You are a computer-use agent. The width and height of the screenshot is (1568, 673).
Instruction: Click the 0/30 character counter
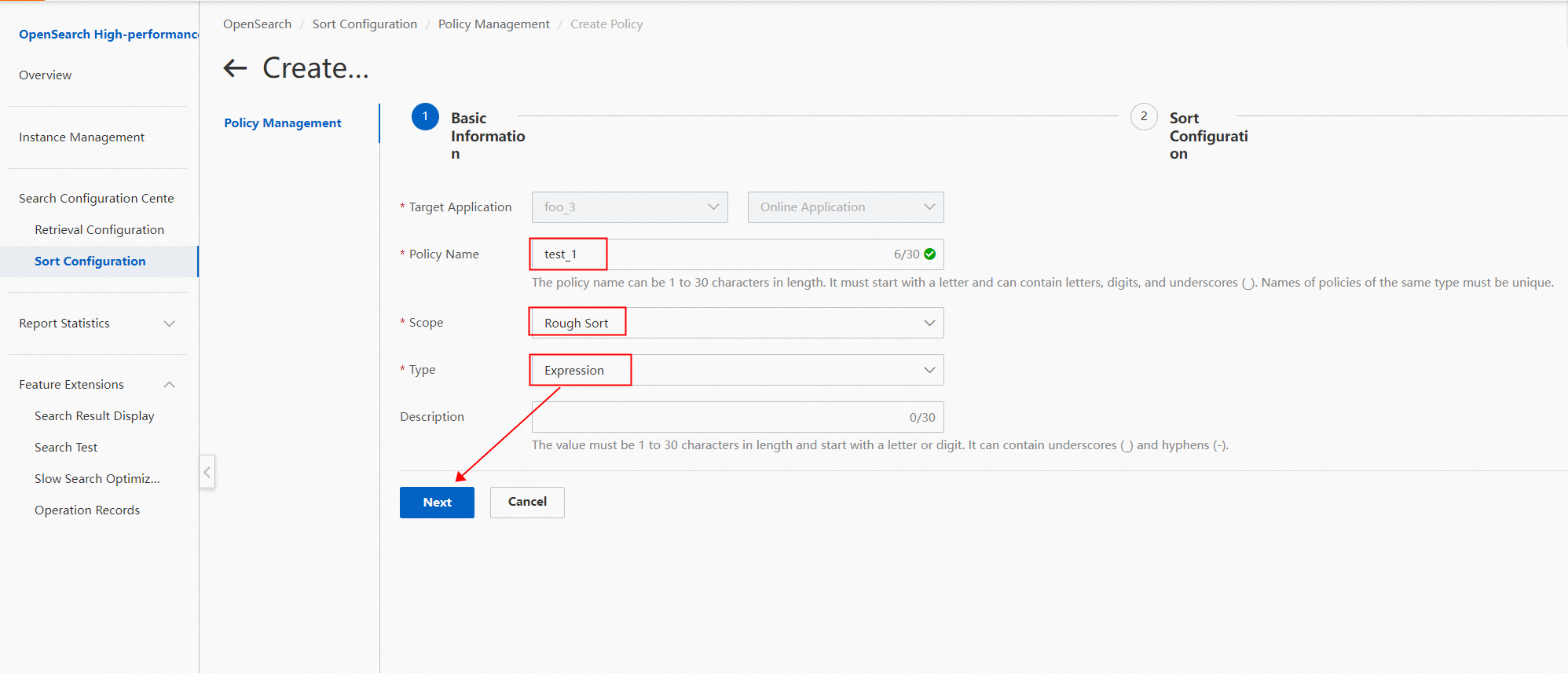(922, 418)
